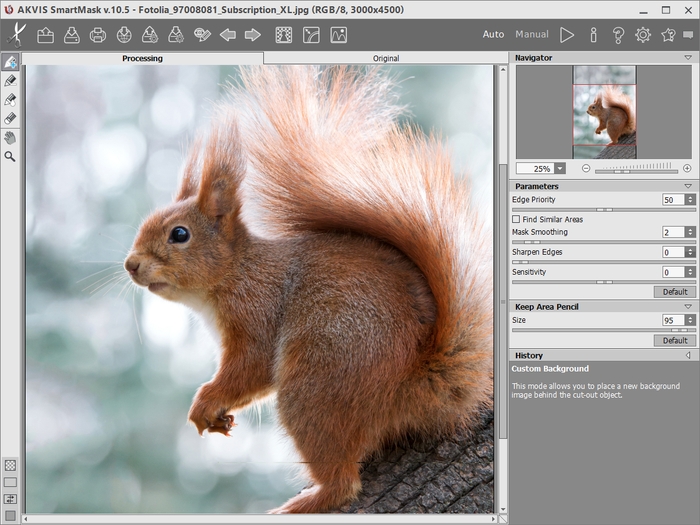Reset Parameters with Default button
This screenshot has height=525, width=700.
click(x=675, y=292)
